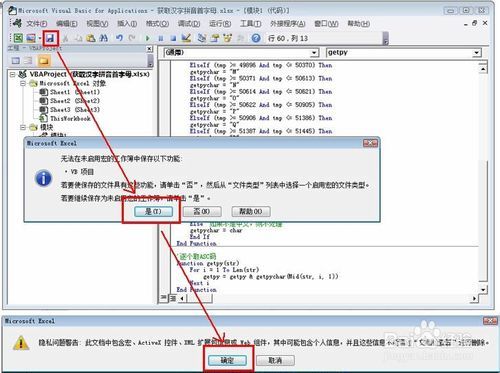Click the Redo arrow icon

(132, 38)
